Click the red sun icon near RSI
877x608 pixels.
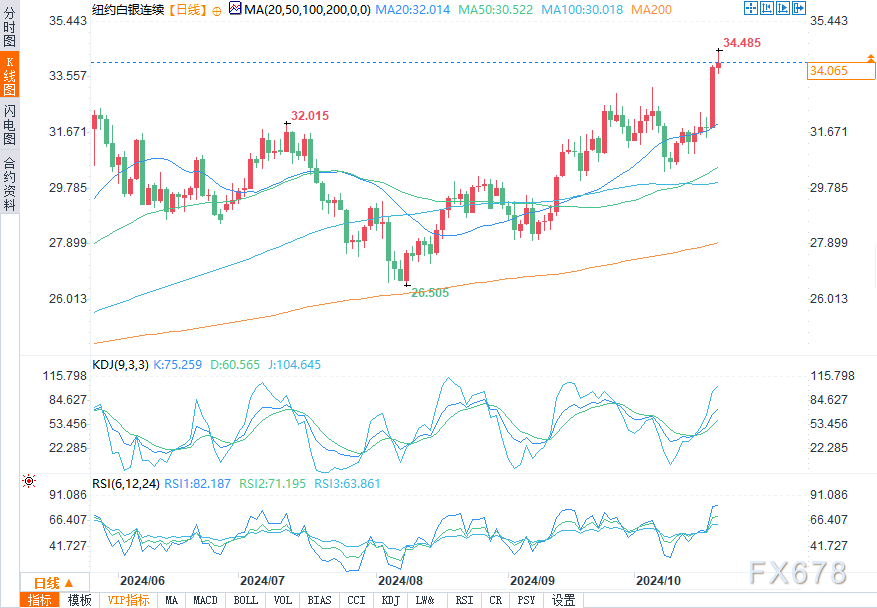pos(29,481)
